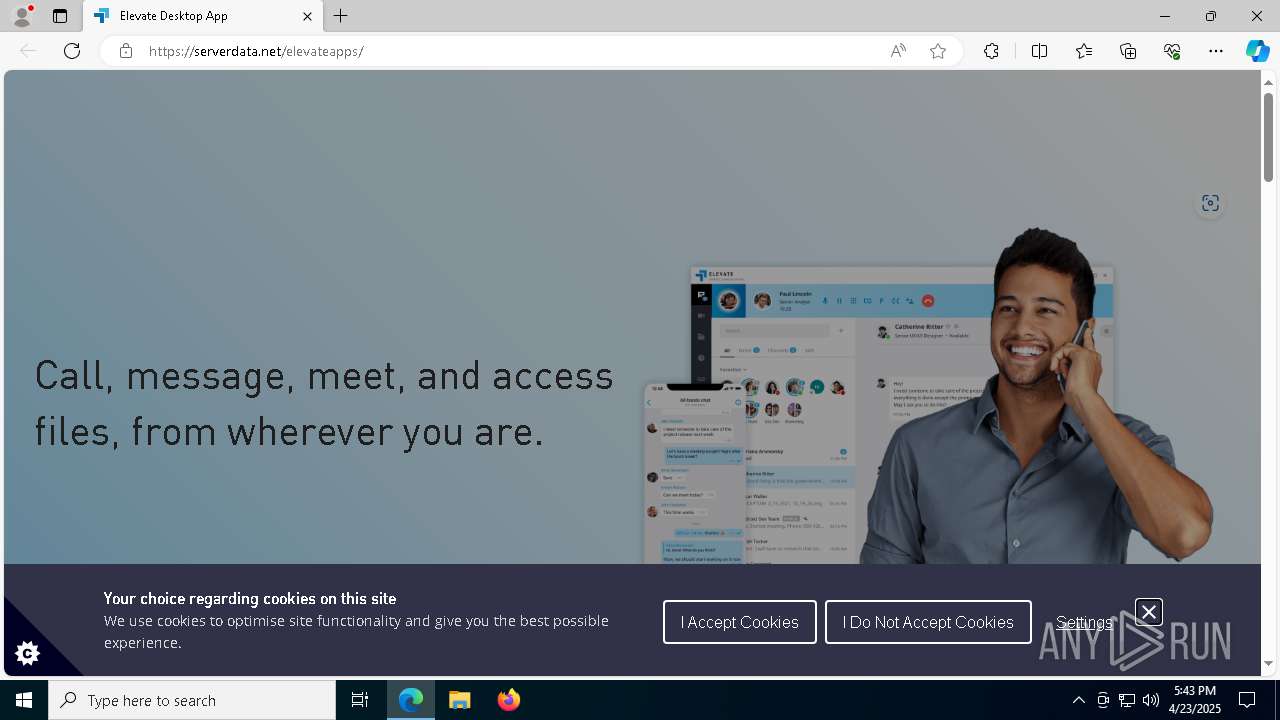The image size is (1280, 720).
Task: Click 'Your choice regarding cookies' heading
Action: coord(250,598)
